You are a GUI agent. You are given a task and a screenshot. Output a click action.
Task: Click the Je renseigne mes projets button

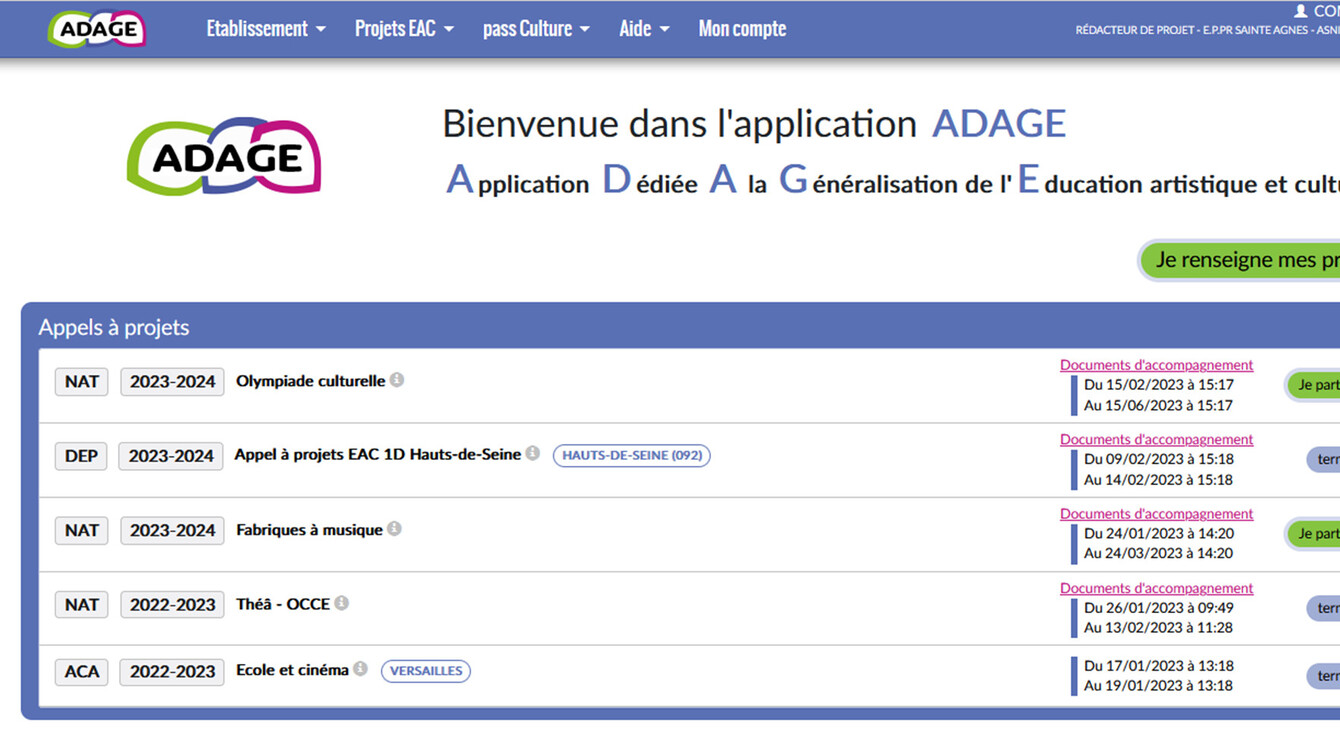click(x=1240, y=260)
